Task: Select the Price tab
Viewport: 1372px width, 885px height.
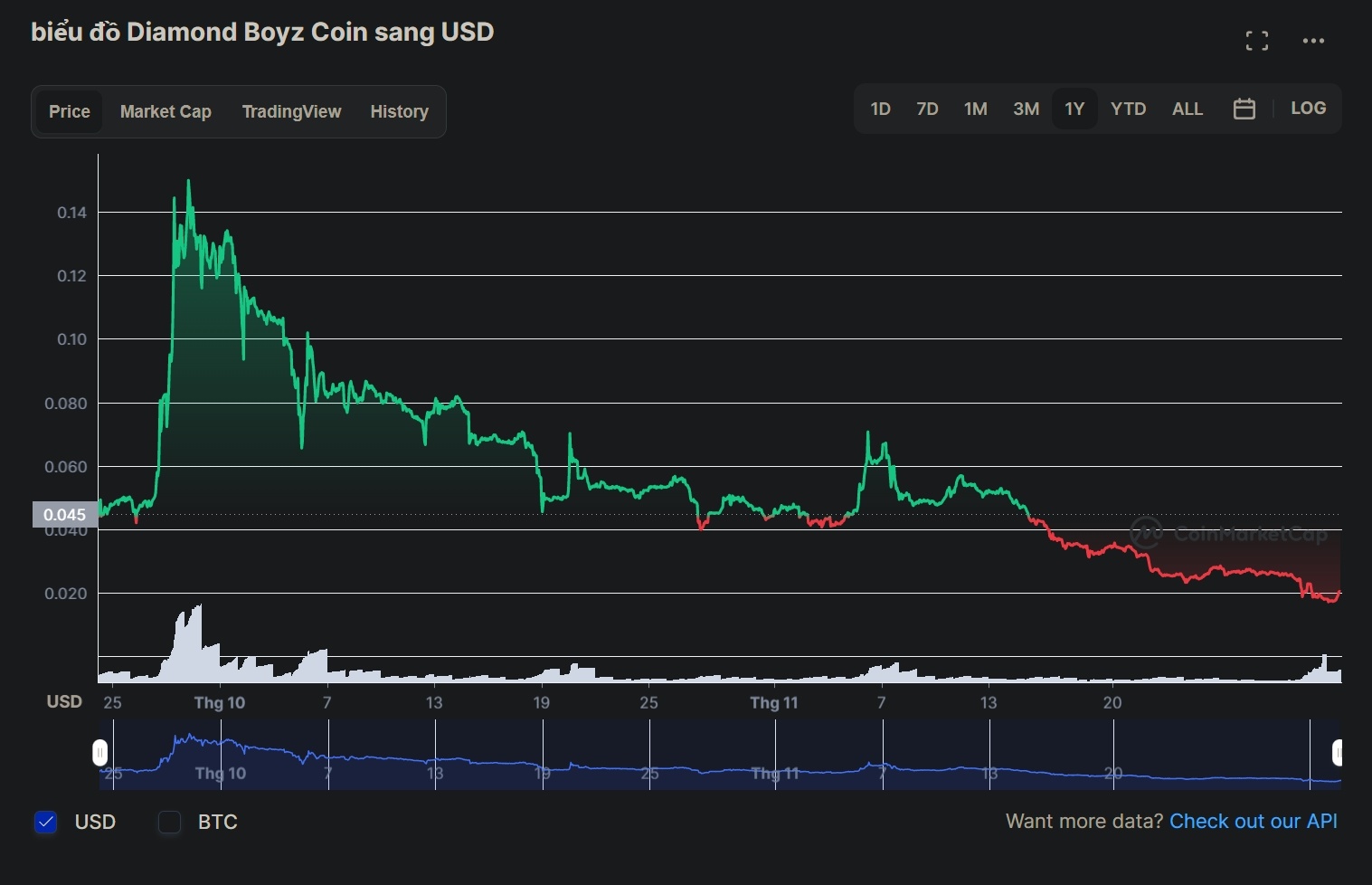Action: (x=70, y=111)
